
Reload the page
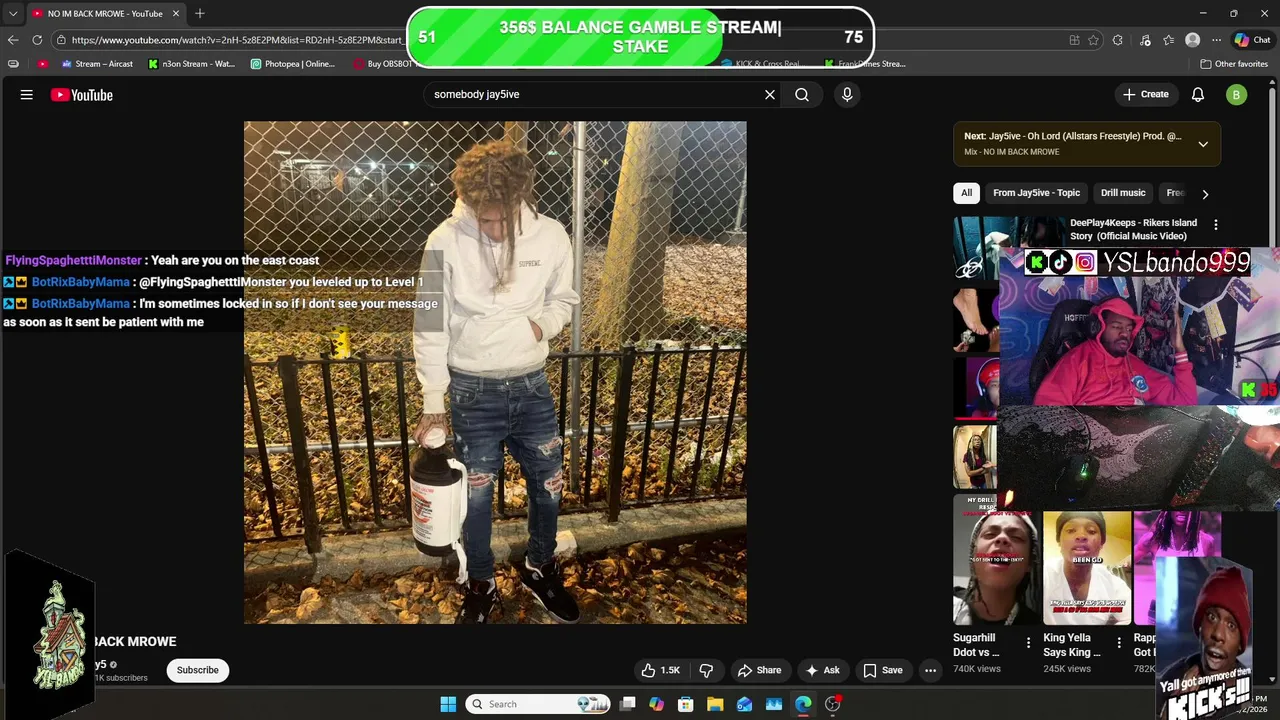[x=37, y=40]
